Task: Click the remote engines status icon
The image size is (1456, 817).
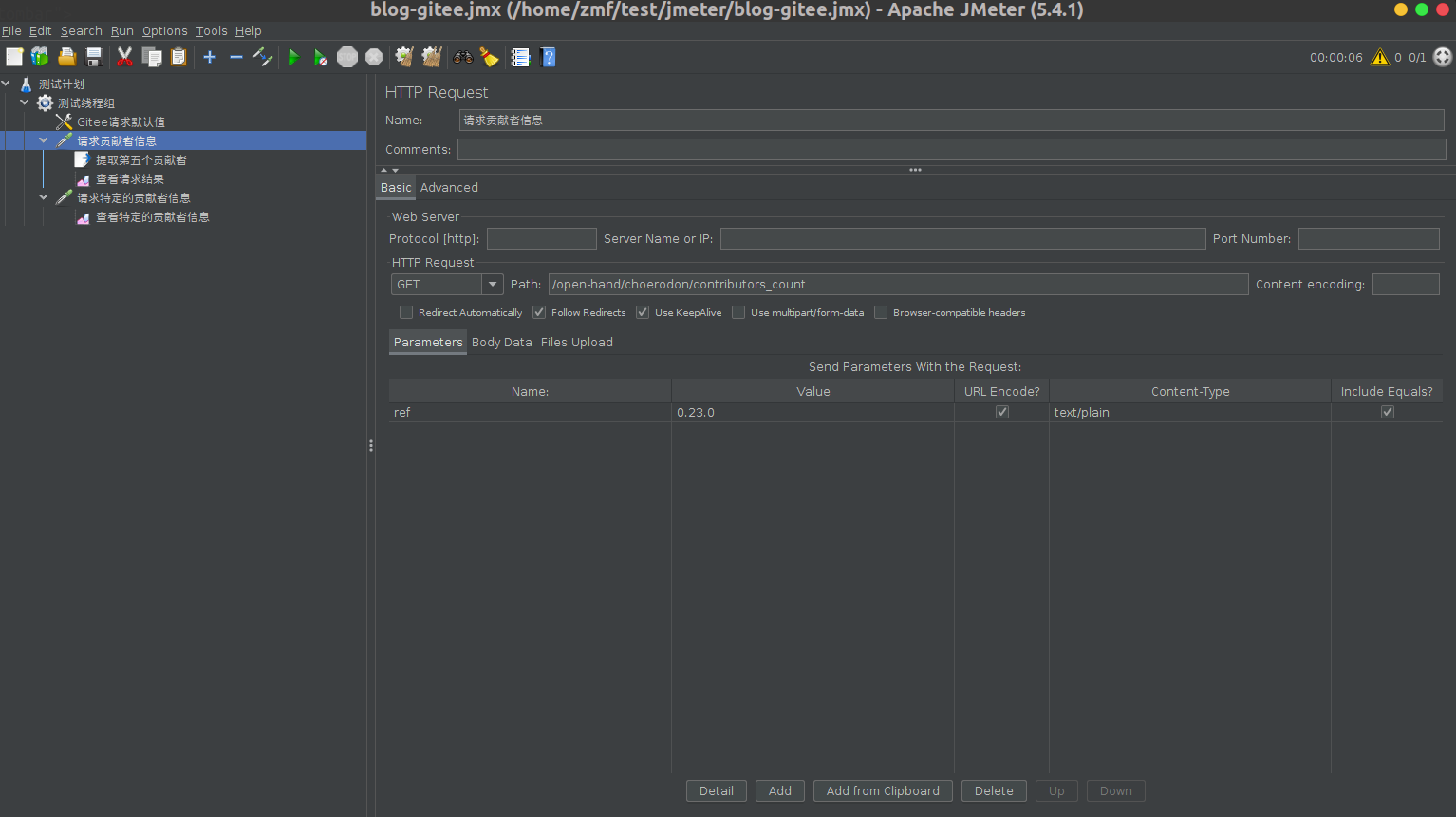Action: (1443, 57)
